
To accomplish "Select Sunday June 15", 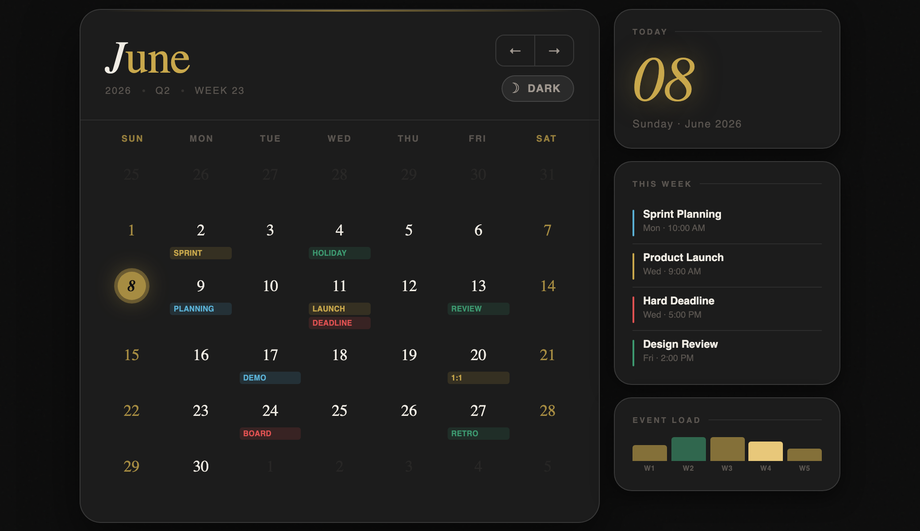I will [131, 356].
